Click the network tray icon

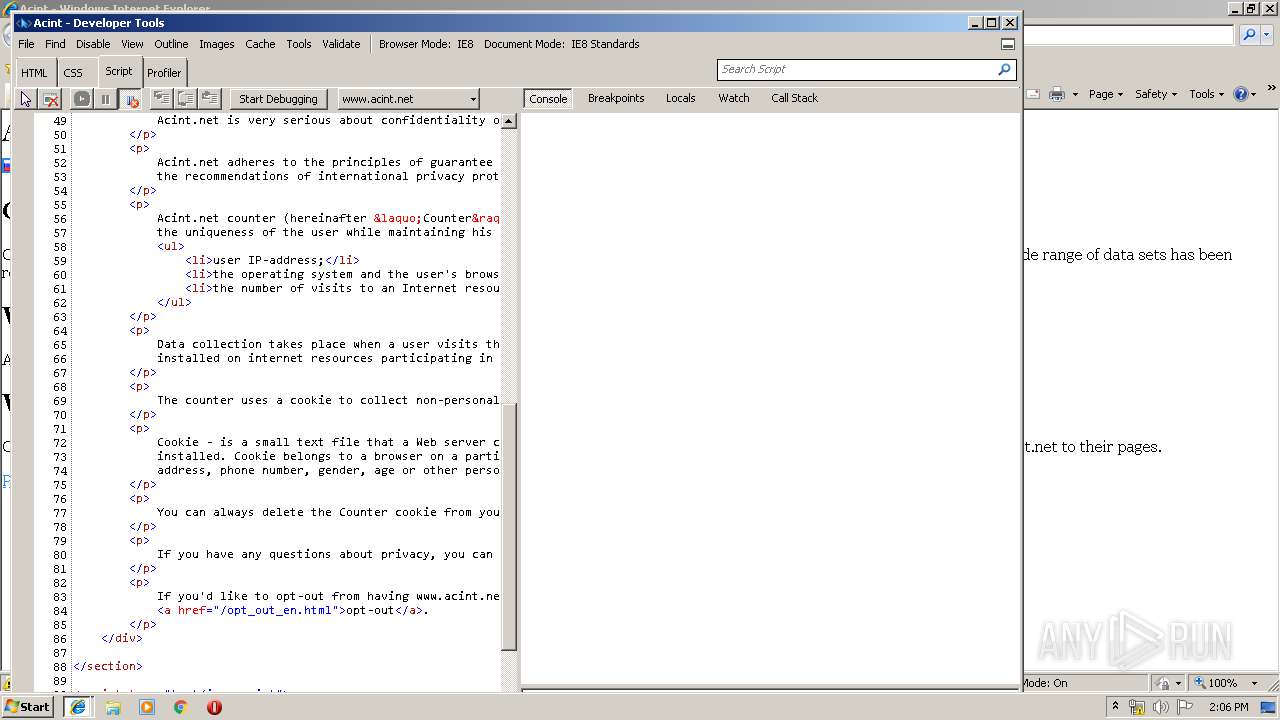[x=1137, y=707]
